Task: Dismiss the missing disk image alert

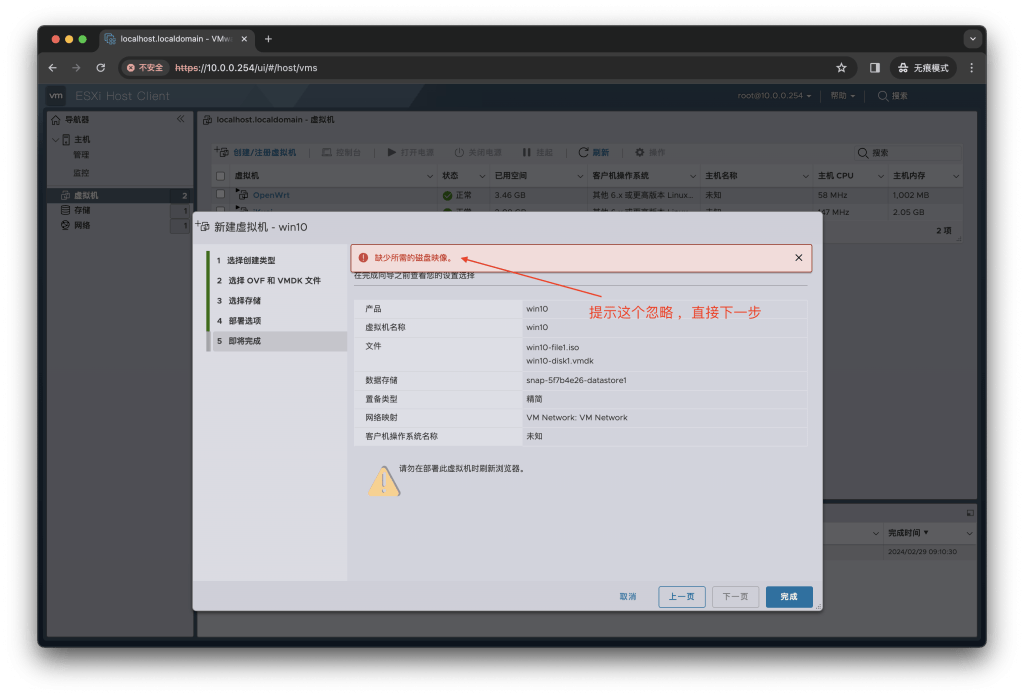Action: point(798,257)
